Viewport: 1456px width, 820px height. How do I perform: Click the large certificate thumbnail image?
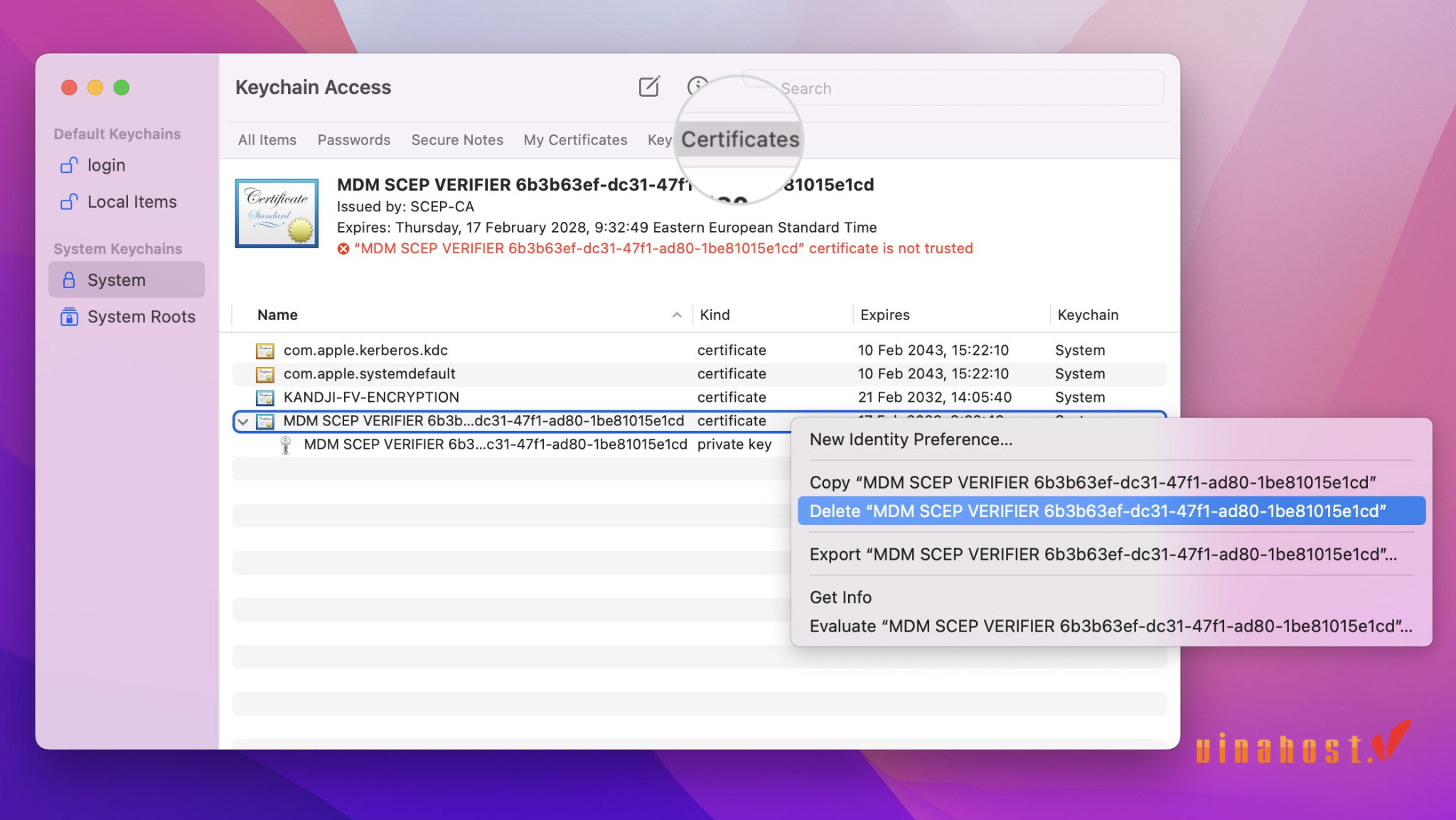coord(277,213)
